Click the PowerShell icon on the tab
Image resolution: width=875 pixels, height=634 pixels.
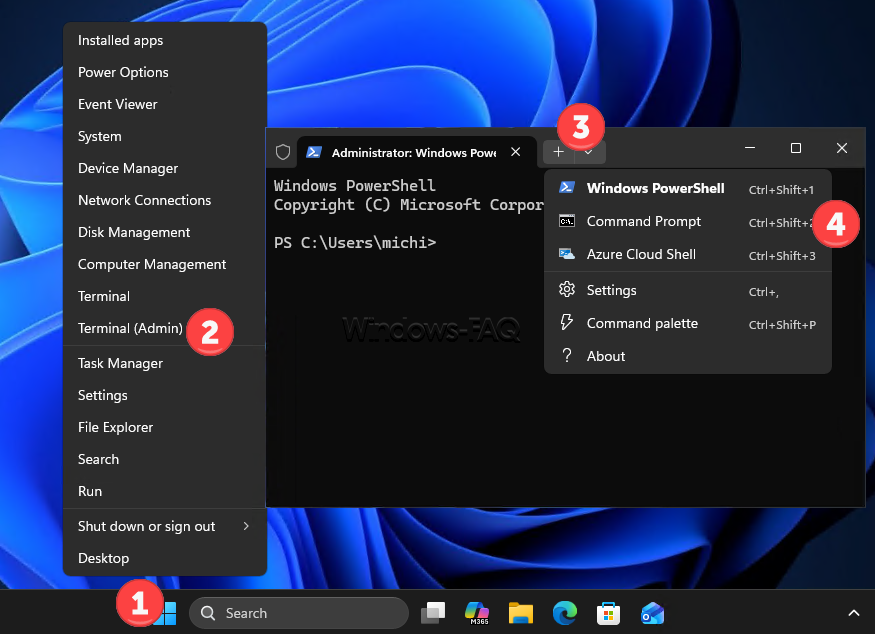click(x=314, y=152)
